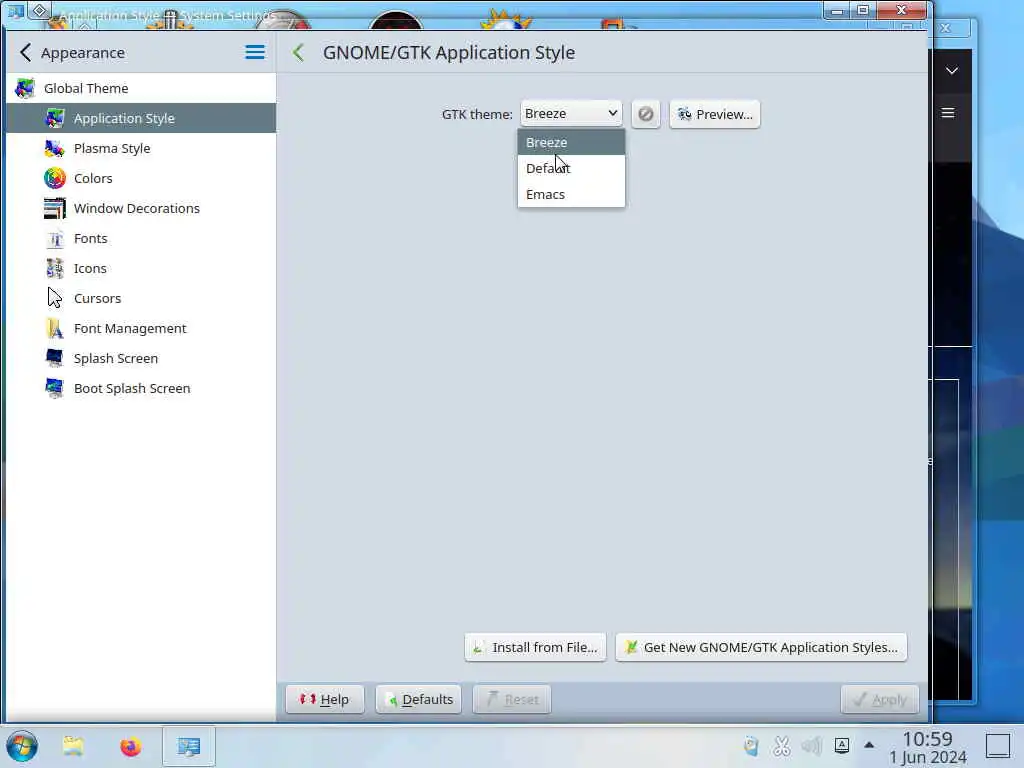Viewport: 1024px width, 768px height.
Task: Open the volume tray icon
Action: (811, 746)
